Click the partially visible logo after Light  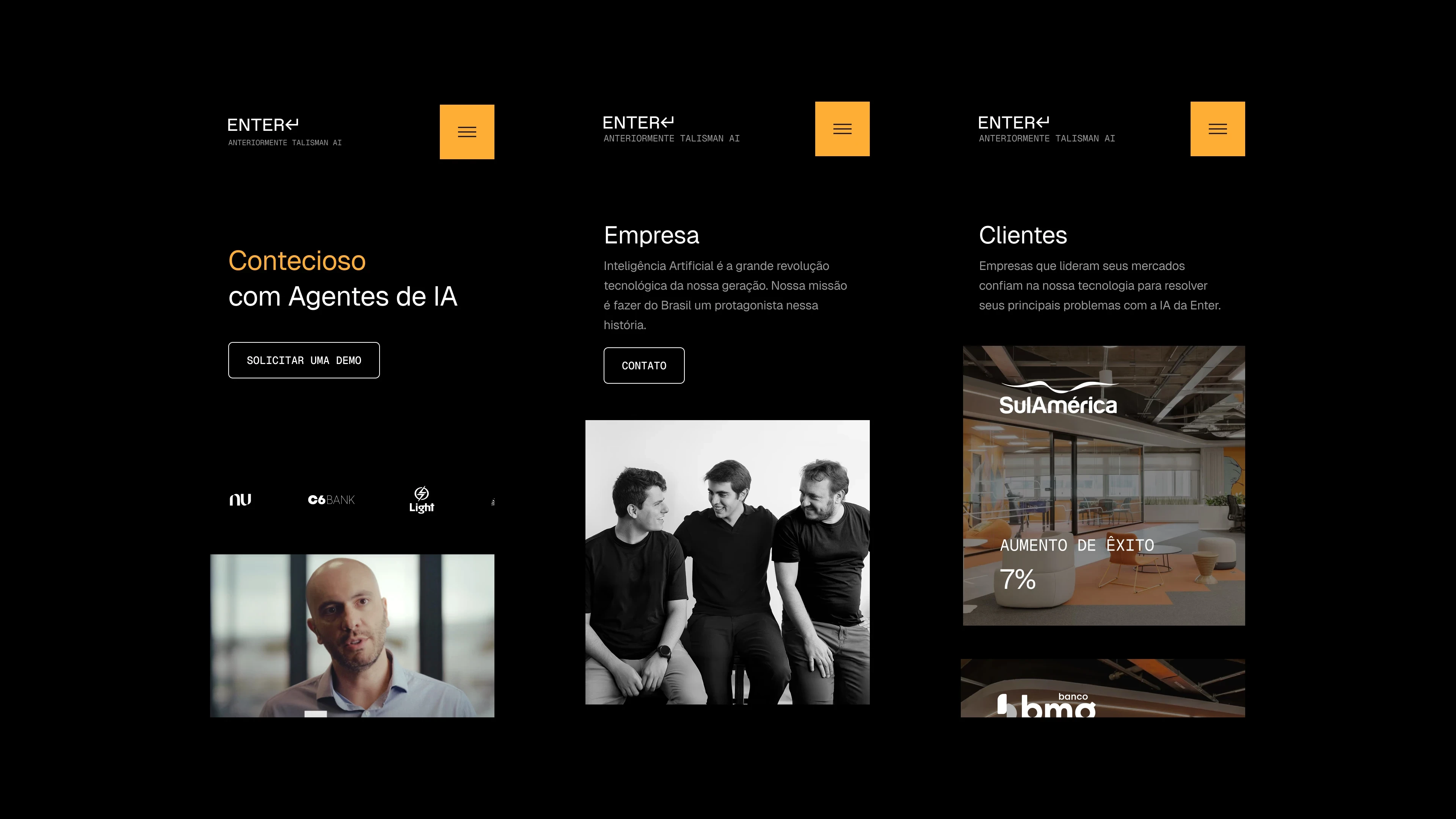point(493,501)
